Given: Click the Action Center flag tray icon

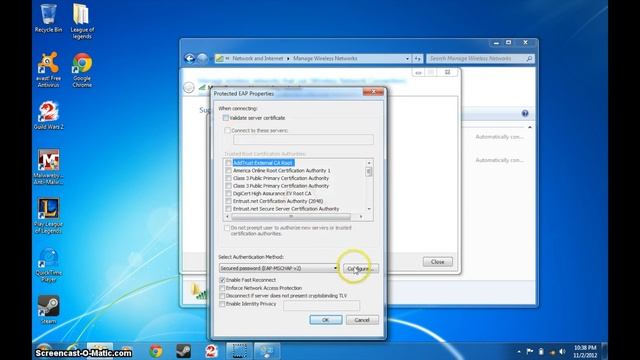Looking at the screenshot, I should (530, 351).
